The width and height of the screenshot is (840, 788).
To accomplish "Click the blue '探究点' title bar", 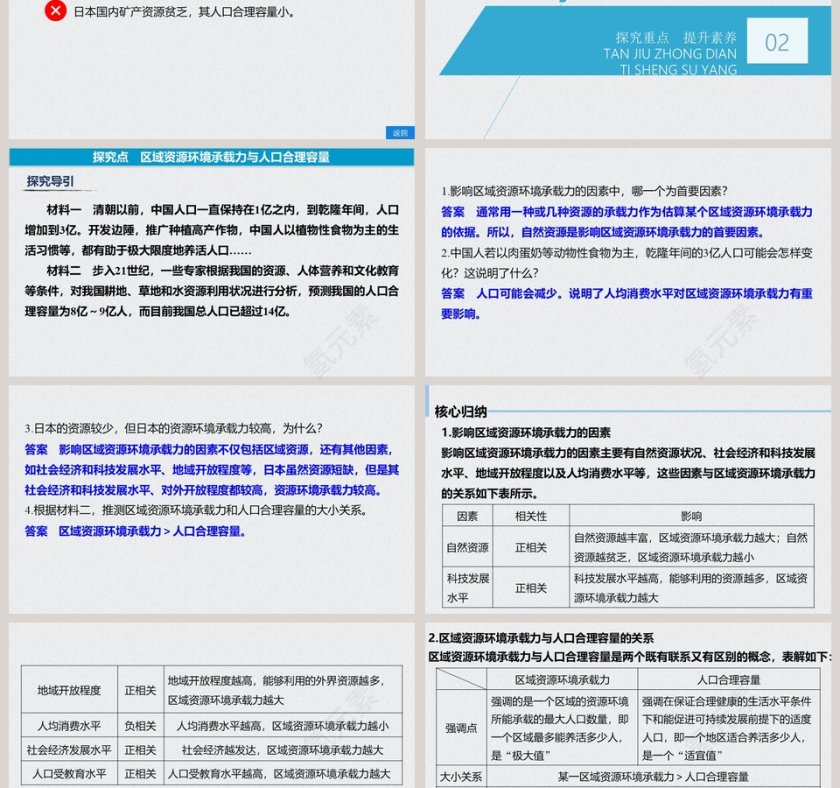I will click(211, 156).
